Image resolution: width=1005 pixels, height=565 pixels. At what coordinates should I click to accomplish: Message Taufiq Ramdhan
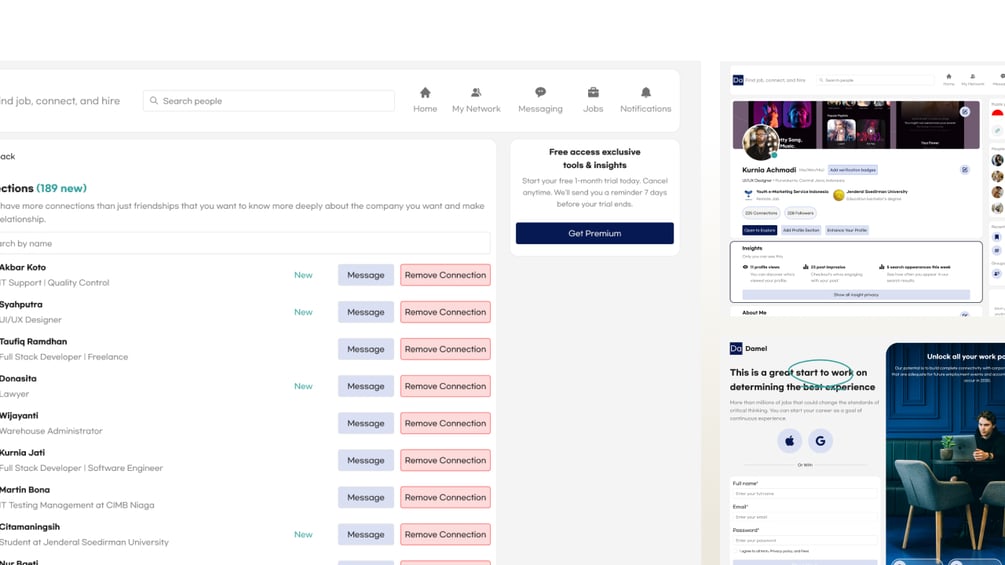(x=365, y=349)
